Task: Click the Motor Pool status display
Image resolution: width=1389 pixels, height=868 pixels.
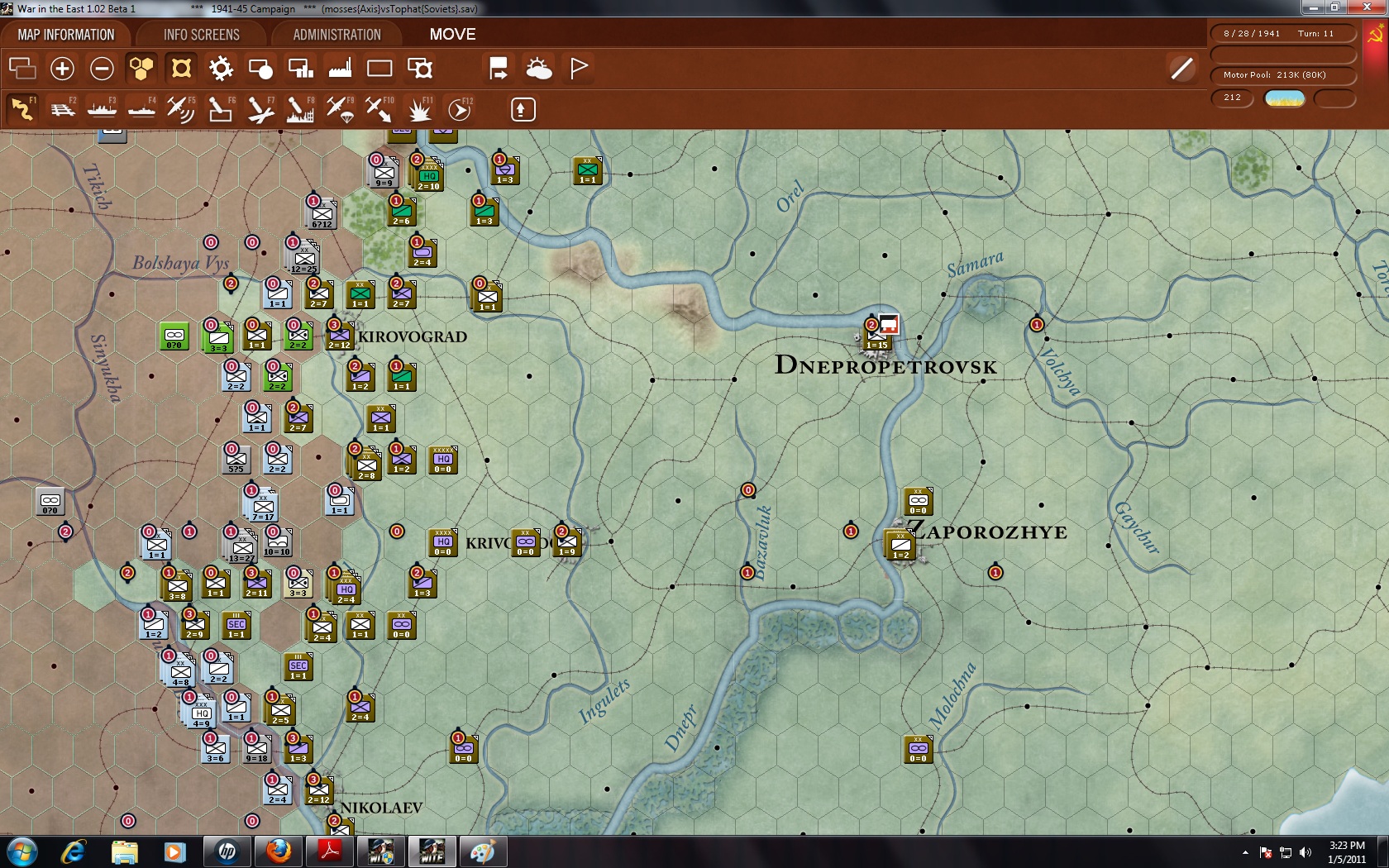Action: [1282, 74]
